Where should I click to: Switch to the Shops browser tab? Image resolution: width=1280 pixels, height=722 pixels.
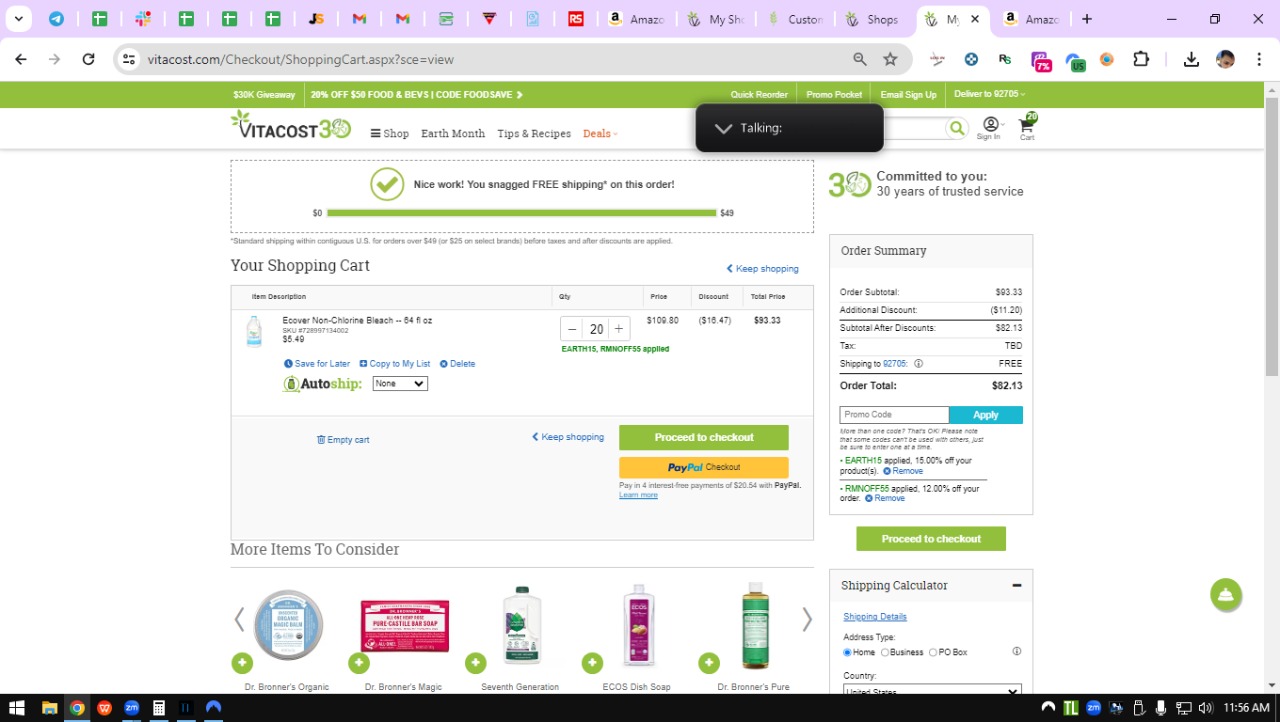pyautogui.click(x=874, y=19)
